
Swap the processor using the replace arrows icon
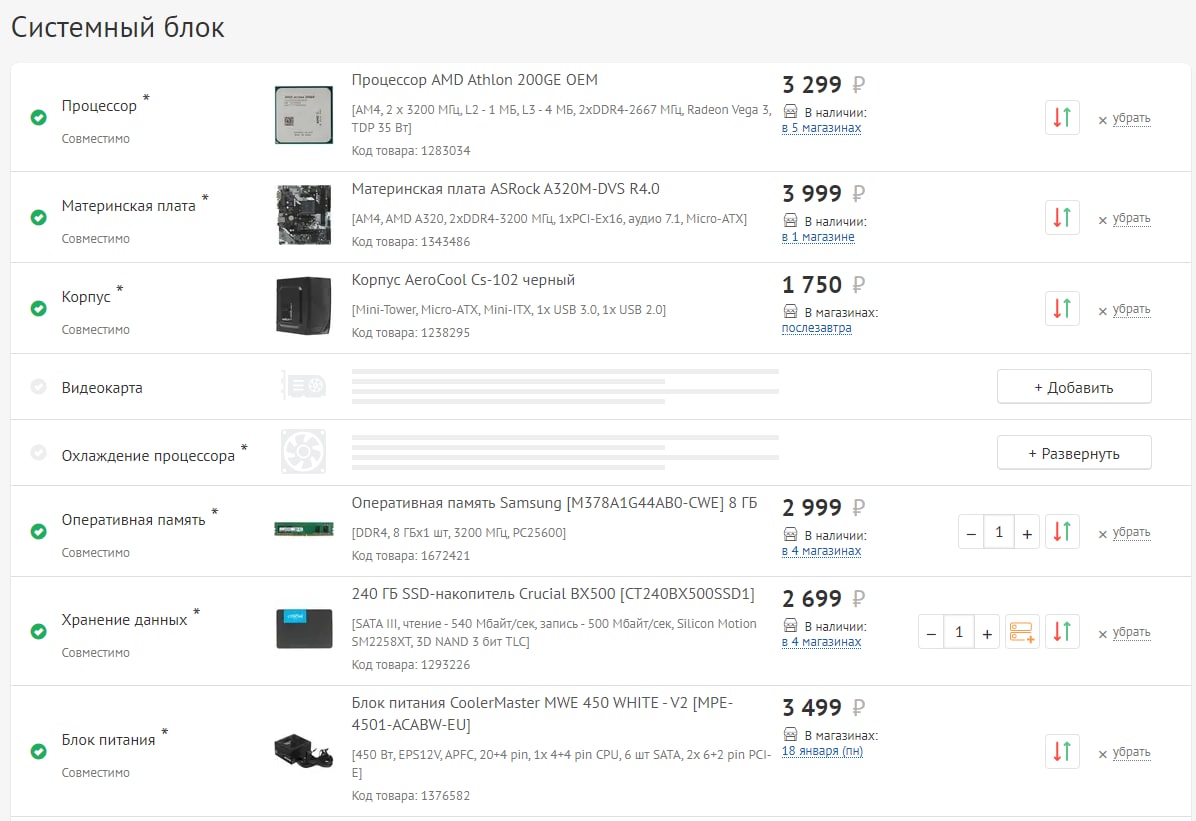click(1062, 118)
